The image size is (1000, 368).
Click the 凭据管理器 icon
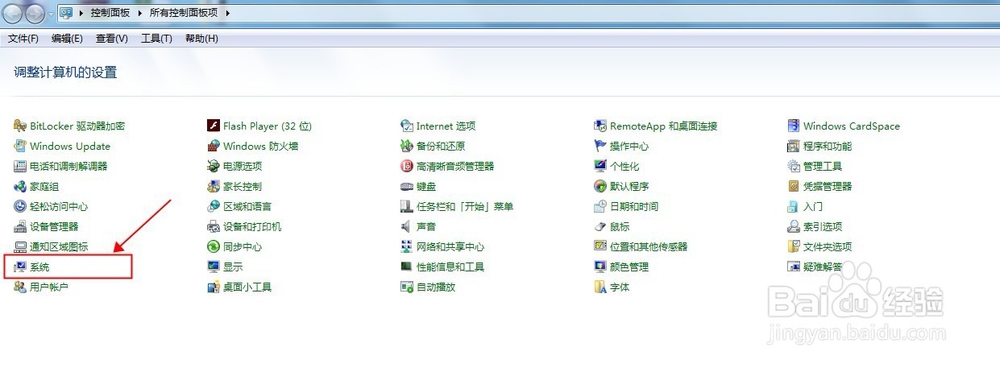click(x=794, y=186)
